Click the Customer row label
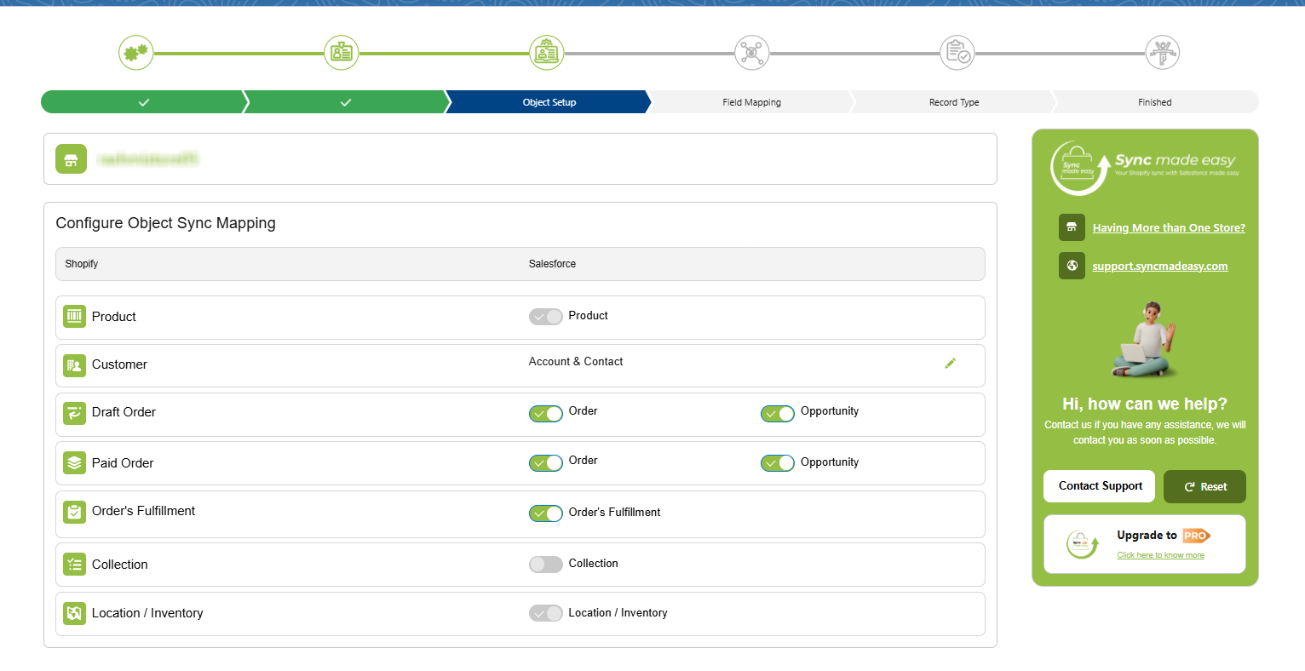1305x671 pixels. [x=119, y=365]
